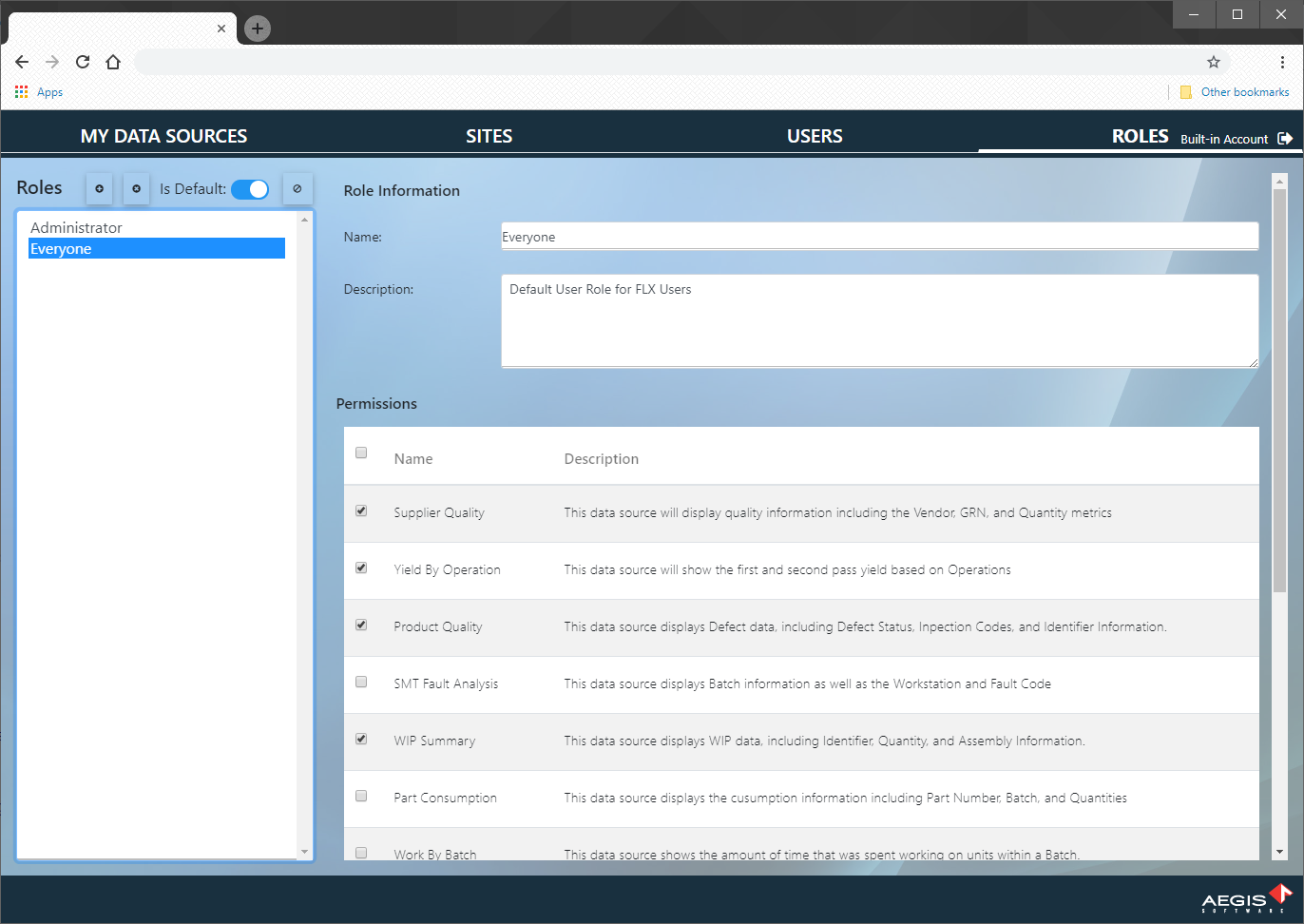Open a new browser tab
The image size is (1304, 924).
tap(257, 29)
